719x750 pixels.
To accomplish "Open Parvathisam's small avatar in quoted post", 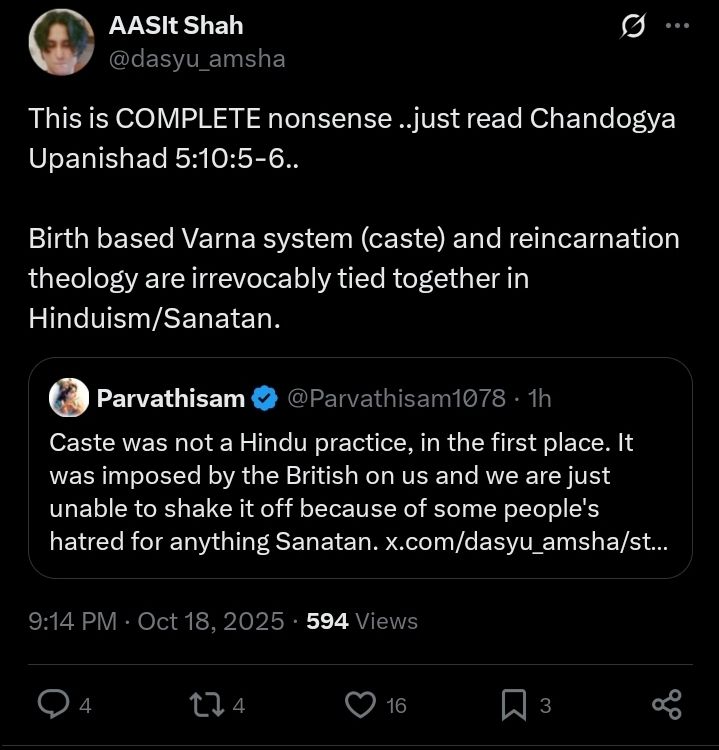I will (69, 399).
